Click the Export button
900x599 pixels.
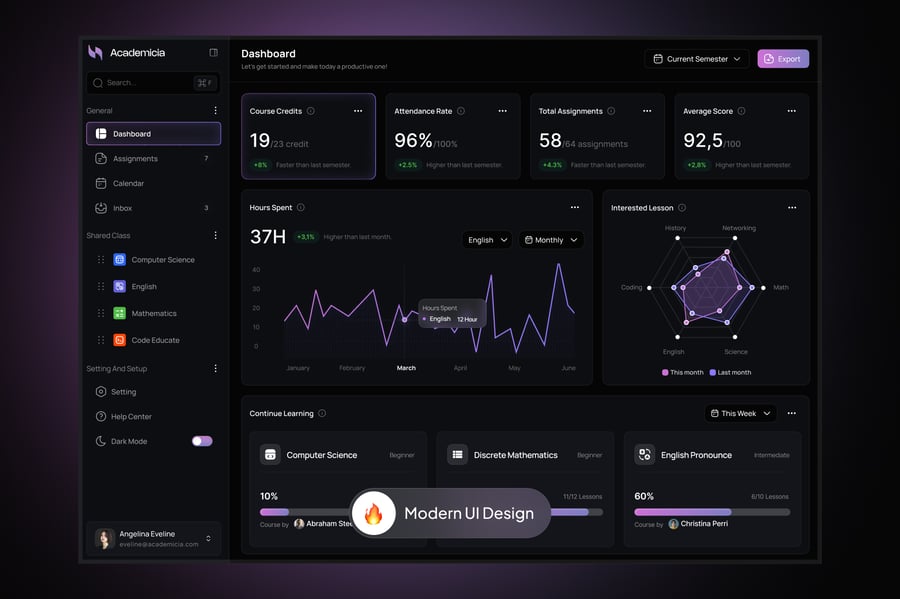782,59
